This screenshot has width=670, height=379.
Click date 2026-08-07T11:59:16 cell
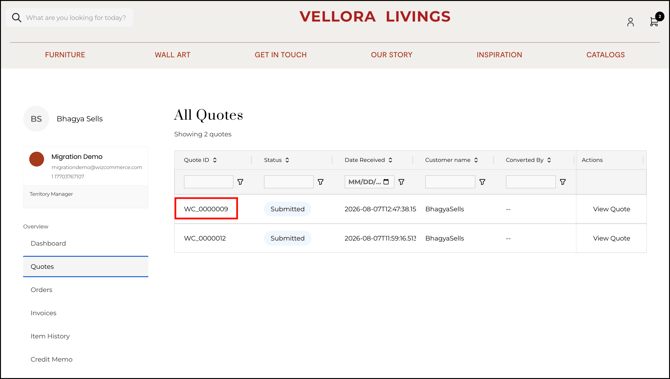tap(380, 238)
